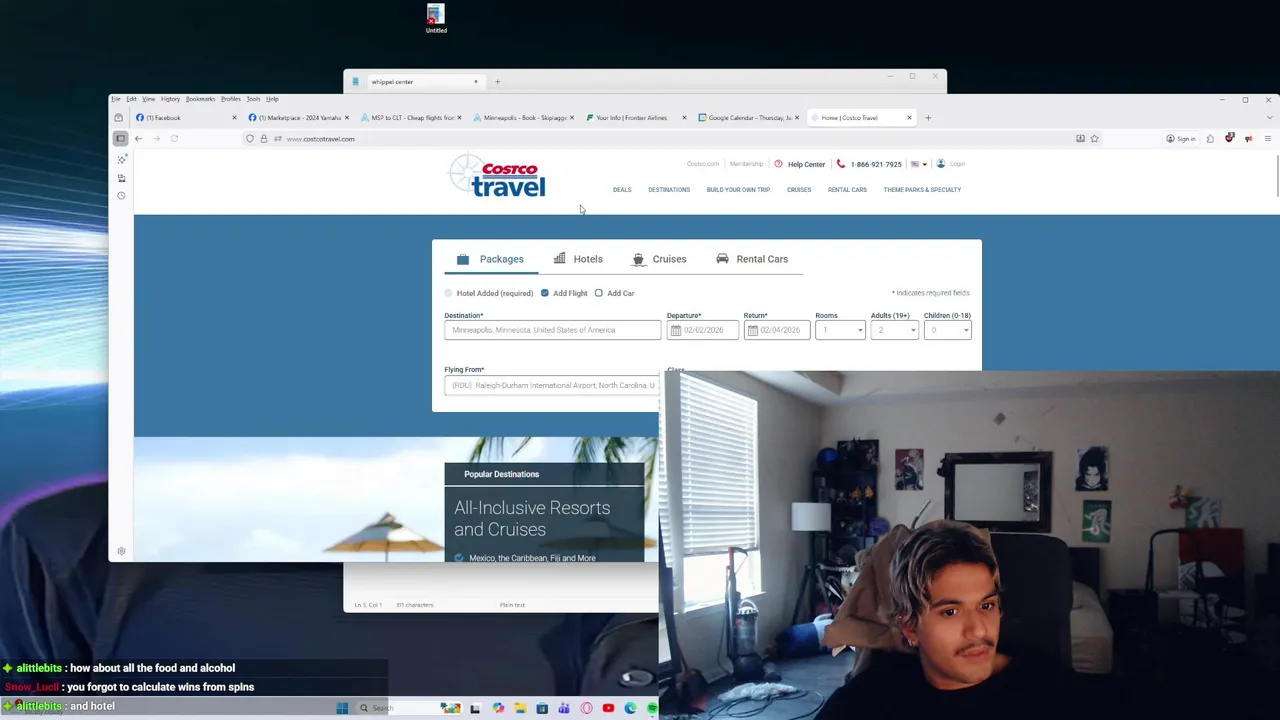Select the Hotels search tab
Image resolution: width=1280 pixels, height=720 pixels.
(579, 259)
